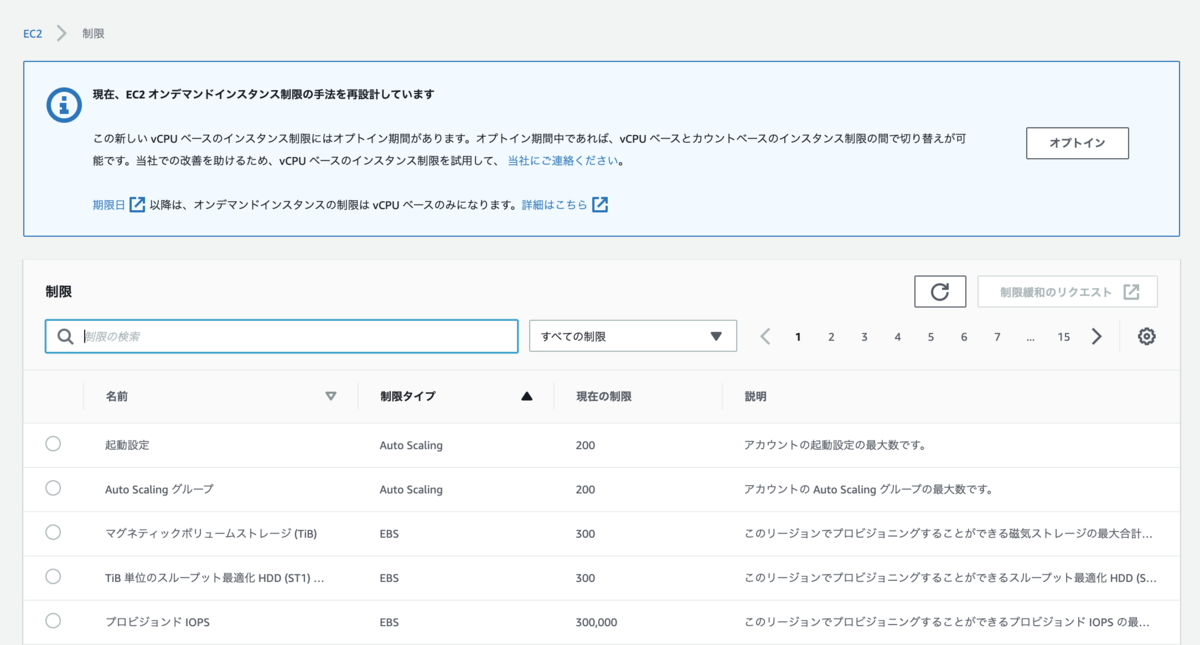The height and width of the screenshot is (645, 1200).
Task: Click external link icon beside 期限日
Action: click(137, 204)
